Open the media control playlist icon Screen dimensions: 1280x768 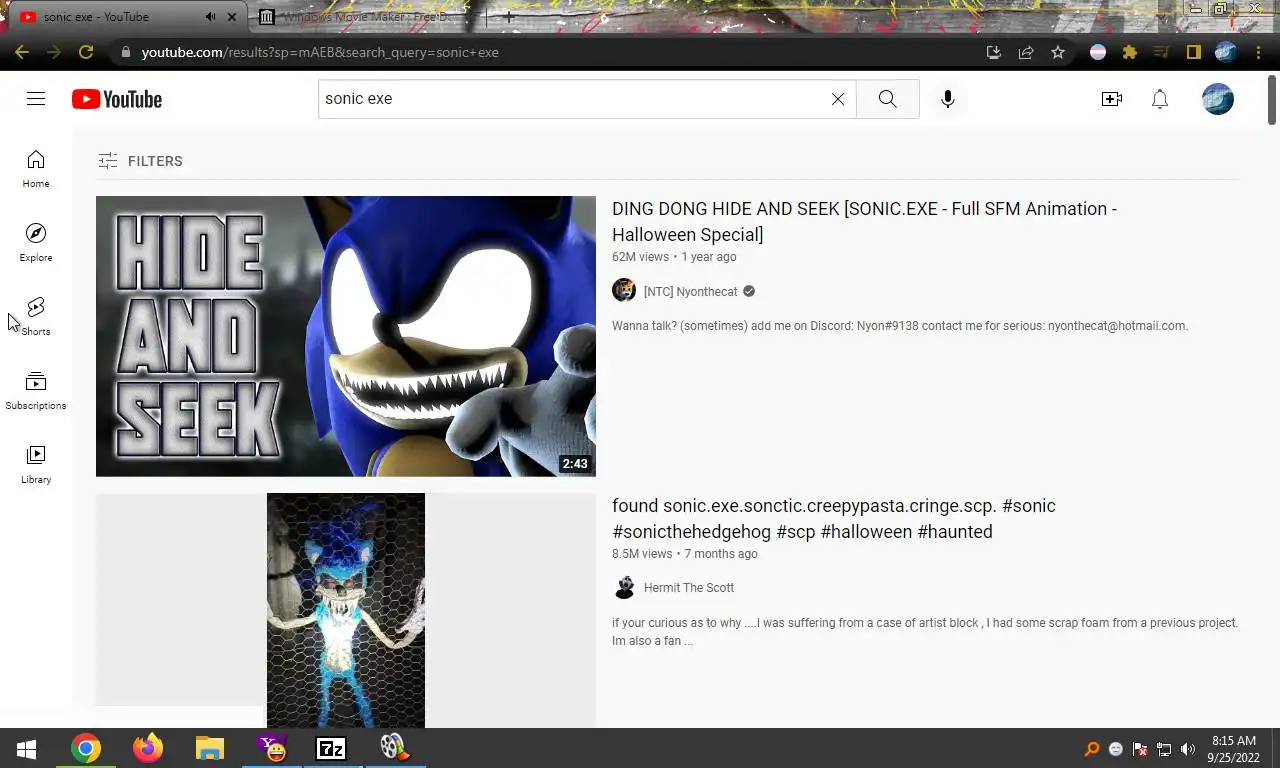click(1162, 52)
